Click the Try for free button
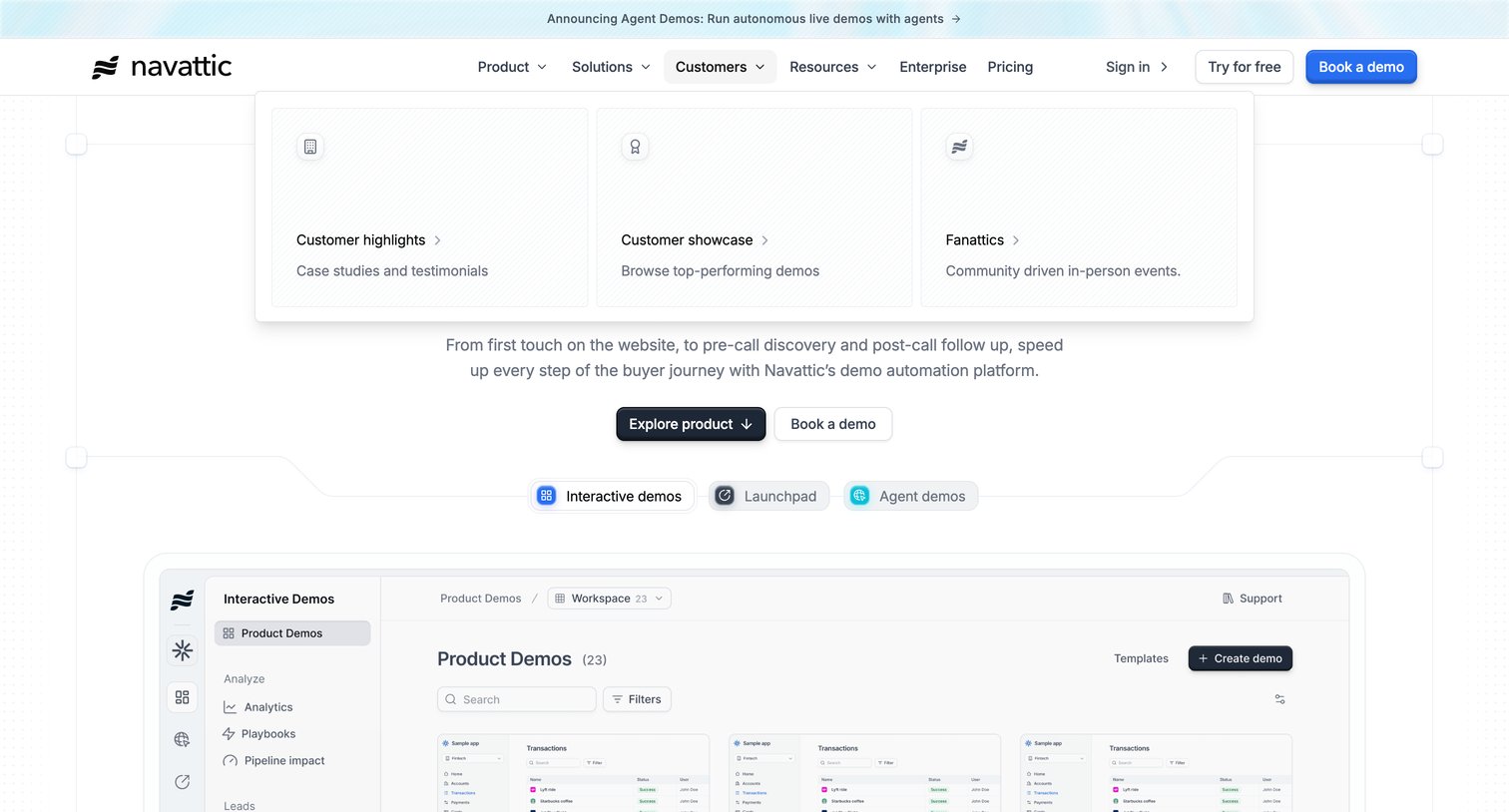 click(1245, 67)
